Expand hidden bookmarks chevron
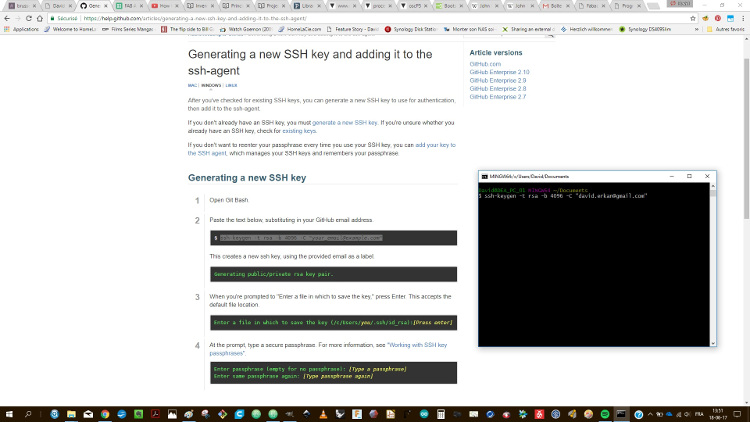 (x=697, y=29)
